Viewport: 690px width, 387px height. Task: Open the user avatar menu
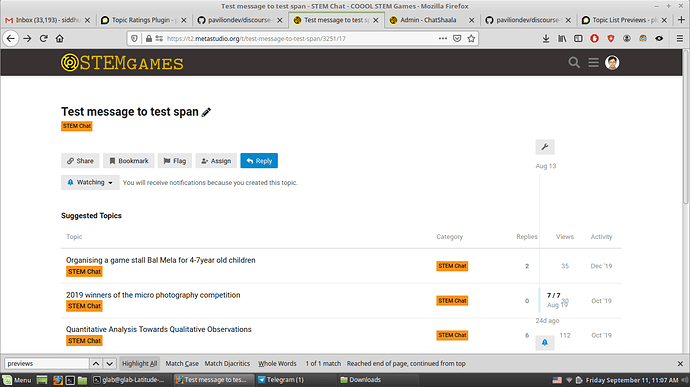(x=612, y=63)
